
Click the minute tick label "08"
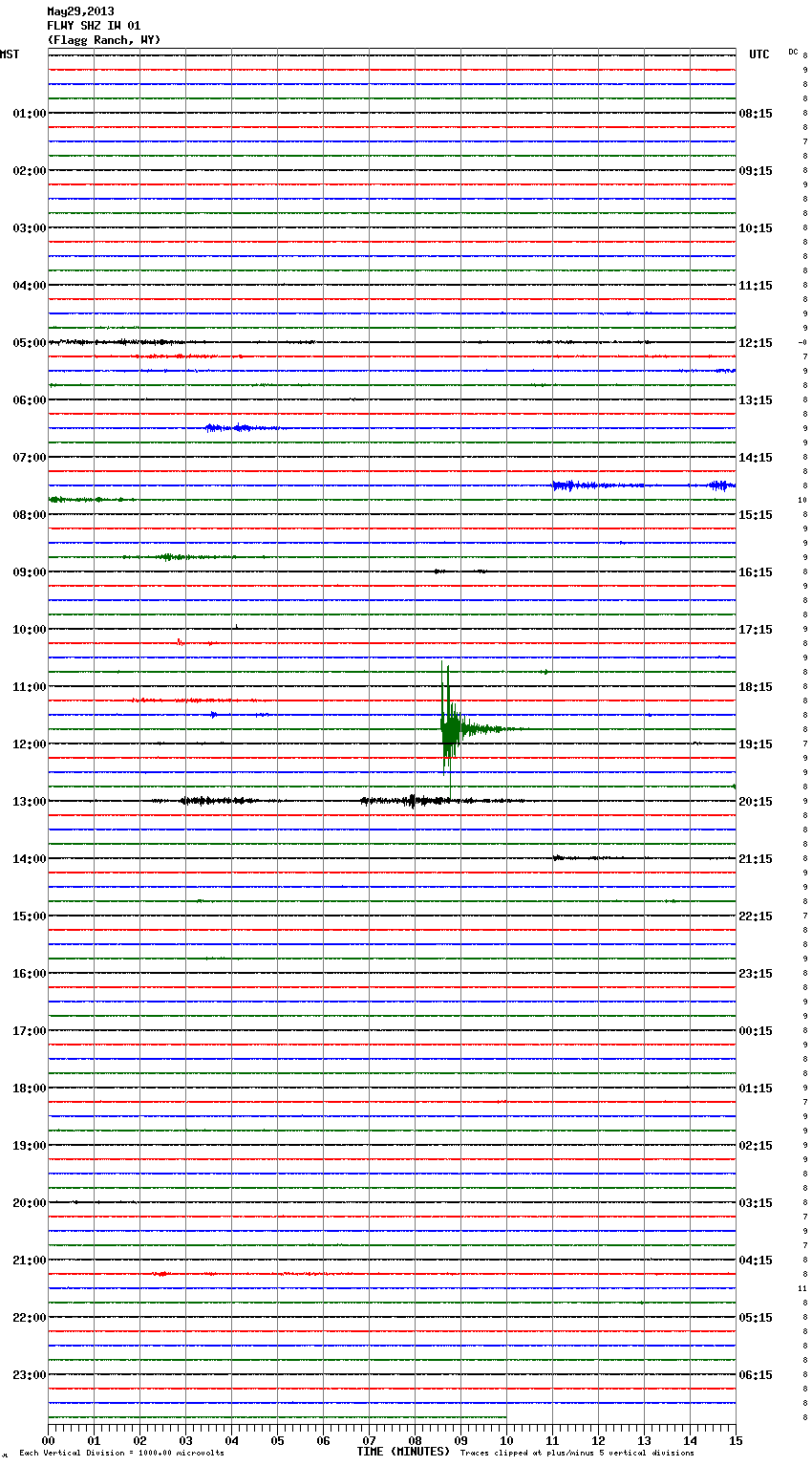(415, 1440)
